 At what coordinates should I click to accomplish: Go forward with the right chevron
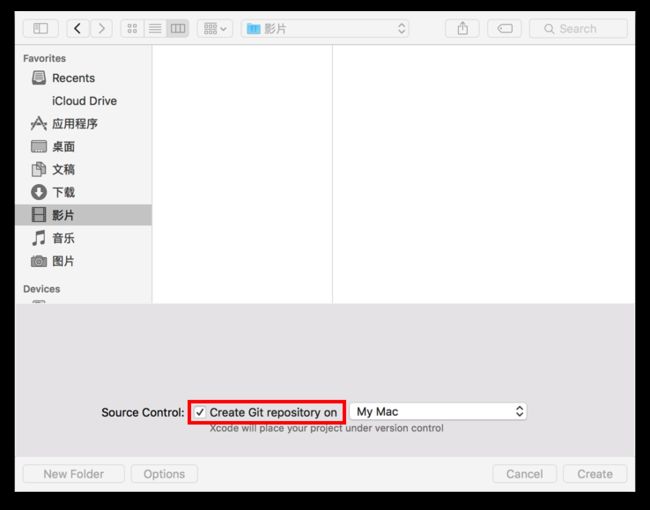[101, 29]
